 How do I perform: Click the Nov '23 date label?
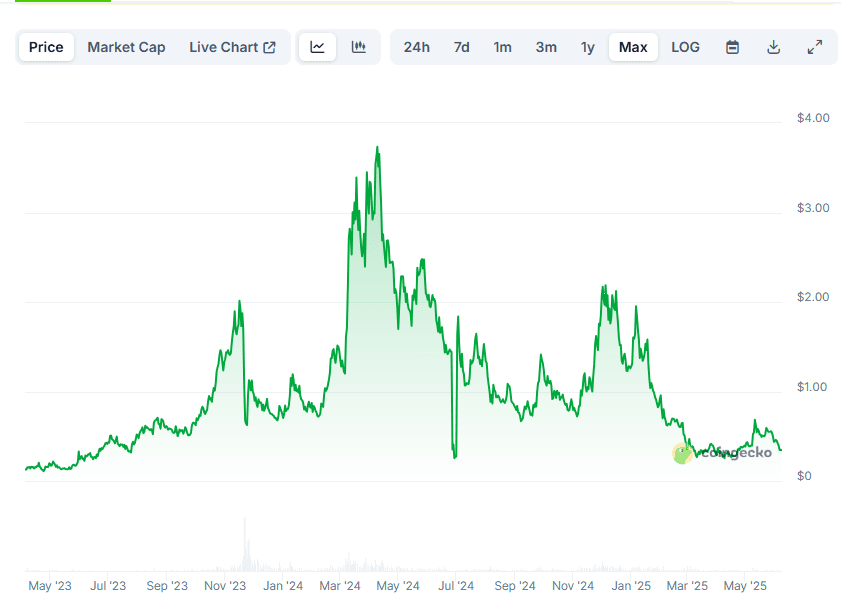225,586
